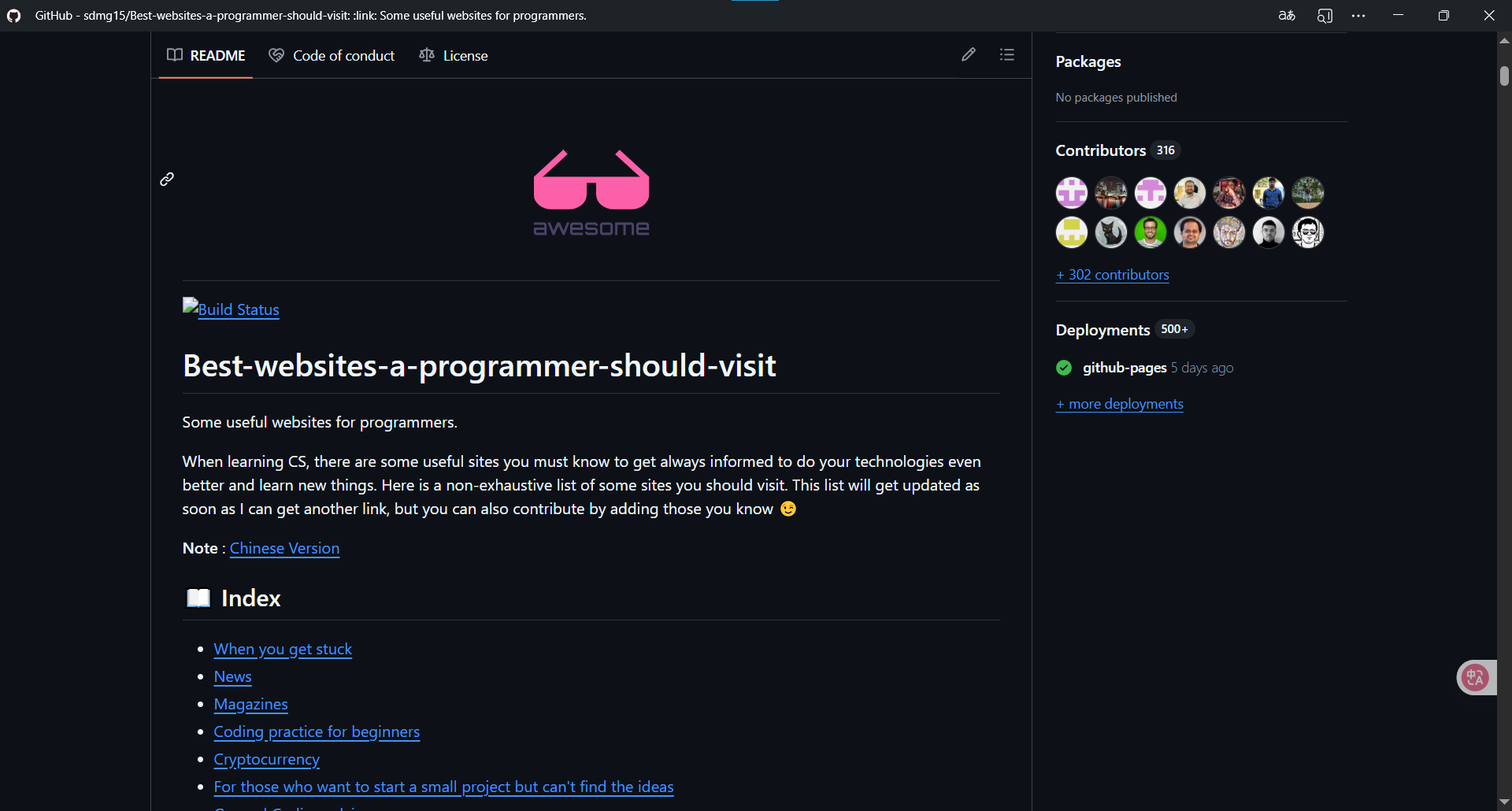This screenshot has height=811, width=1512.
Task: Click the green deployment success check icon
Action: 1064,368
